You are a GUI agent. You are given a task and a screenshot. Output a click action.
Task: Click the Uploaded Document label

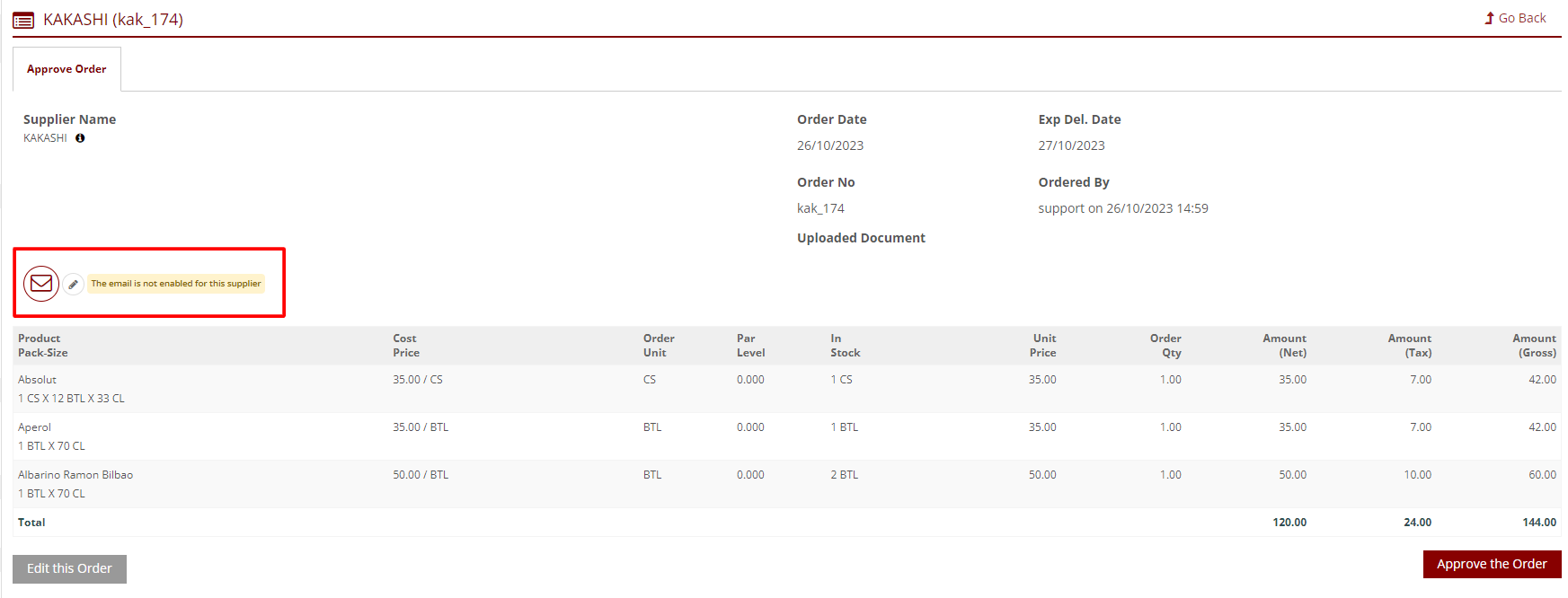pyautogui.click(x=860, y=238)
